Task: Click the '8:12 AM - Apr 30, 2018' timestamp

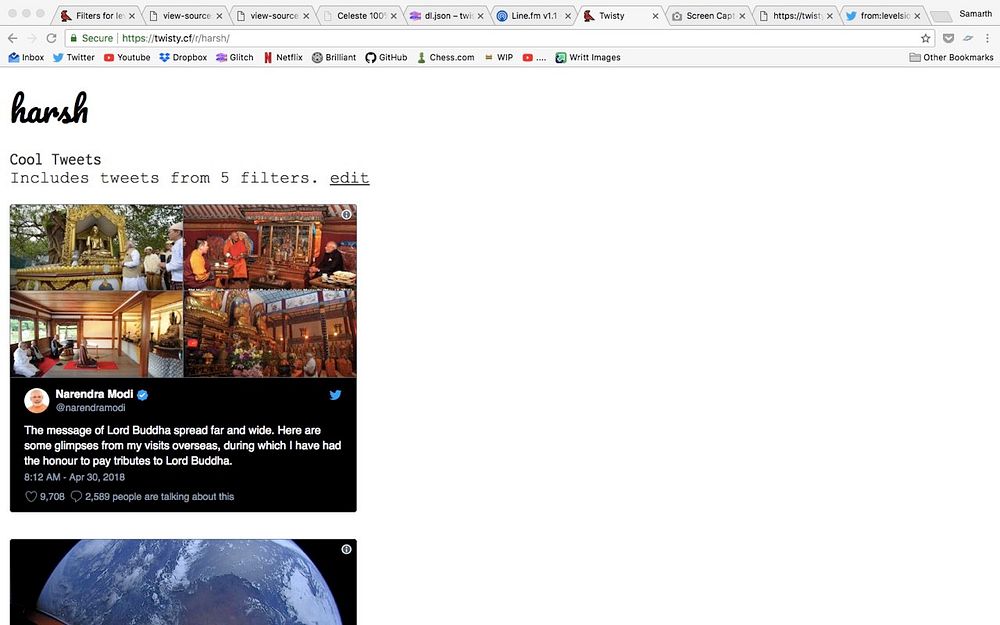Action: tap(75, 477)
